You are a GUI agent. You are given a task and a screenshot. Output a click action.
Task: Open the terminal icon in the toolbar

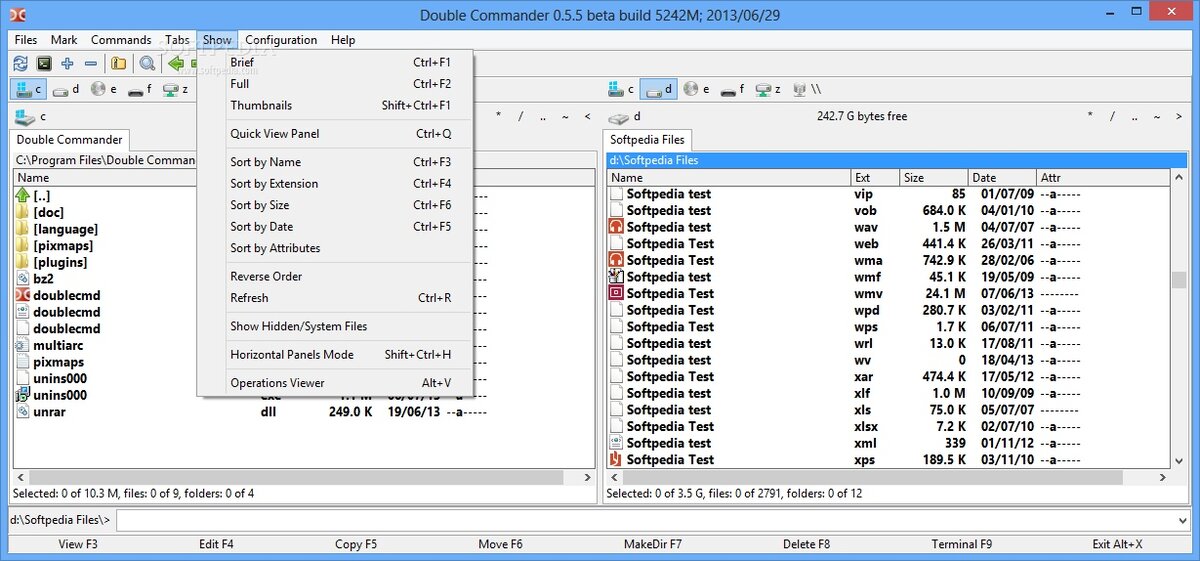[44, 63]
